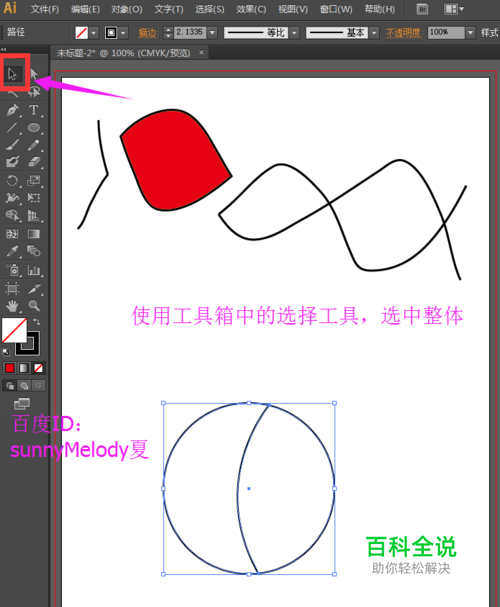Open the opacity 100% dropdown arrow
500x607 pixels.
[470, 33]
